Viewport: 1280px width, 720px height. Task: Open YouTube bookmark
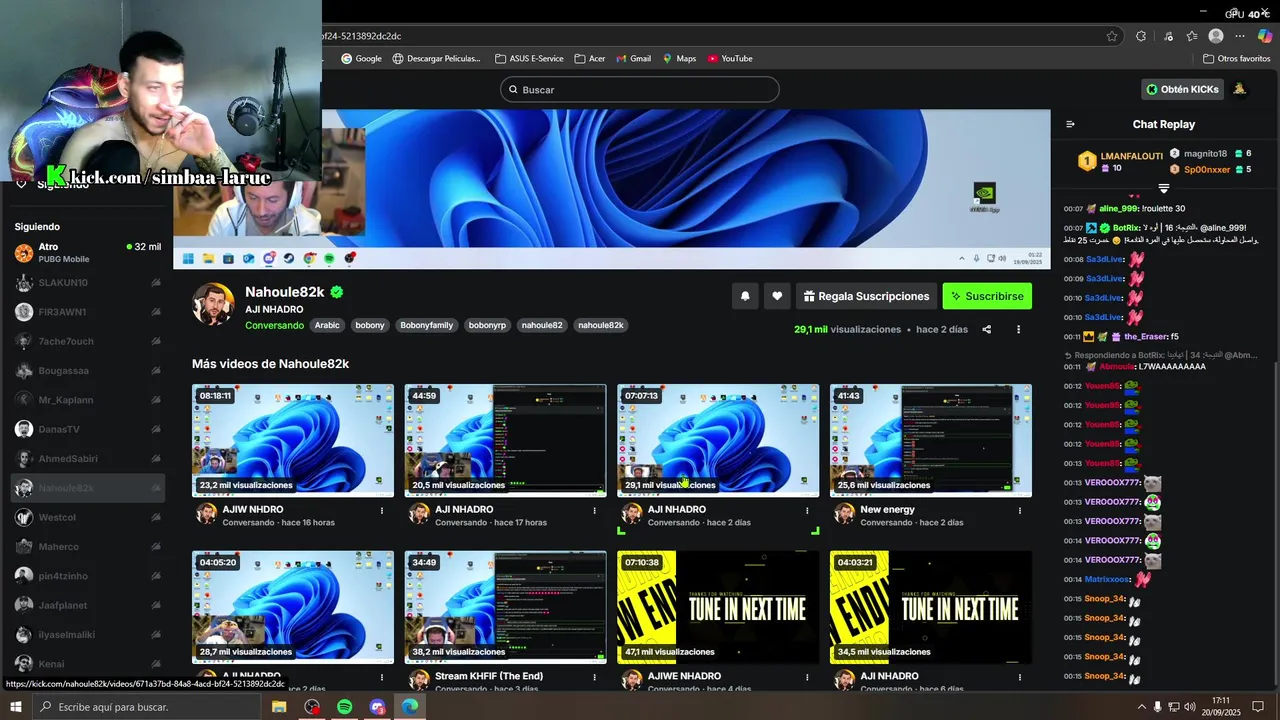(x=730, y=58)
